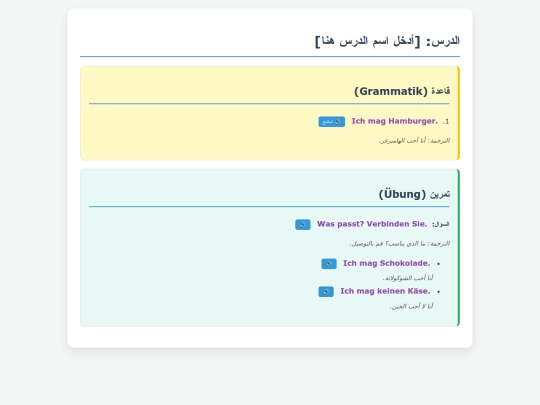The height and width of the screenshot is (405, 540).
Task: Click the lesson title placeholder heading
Action: [x=387, y=41]
